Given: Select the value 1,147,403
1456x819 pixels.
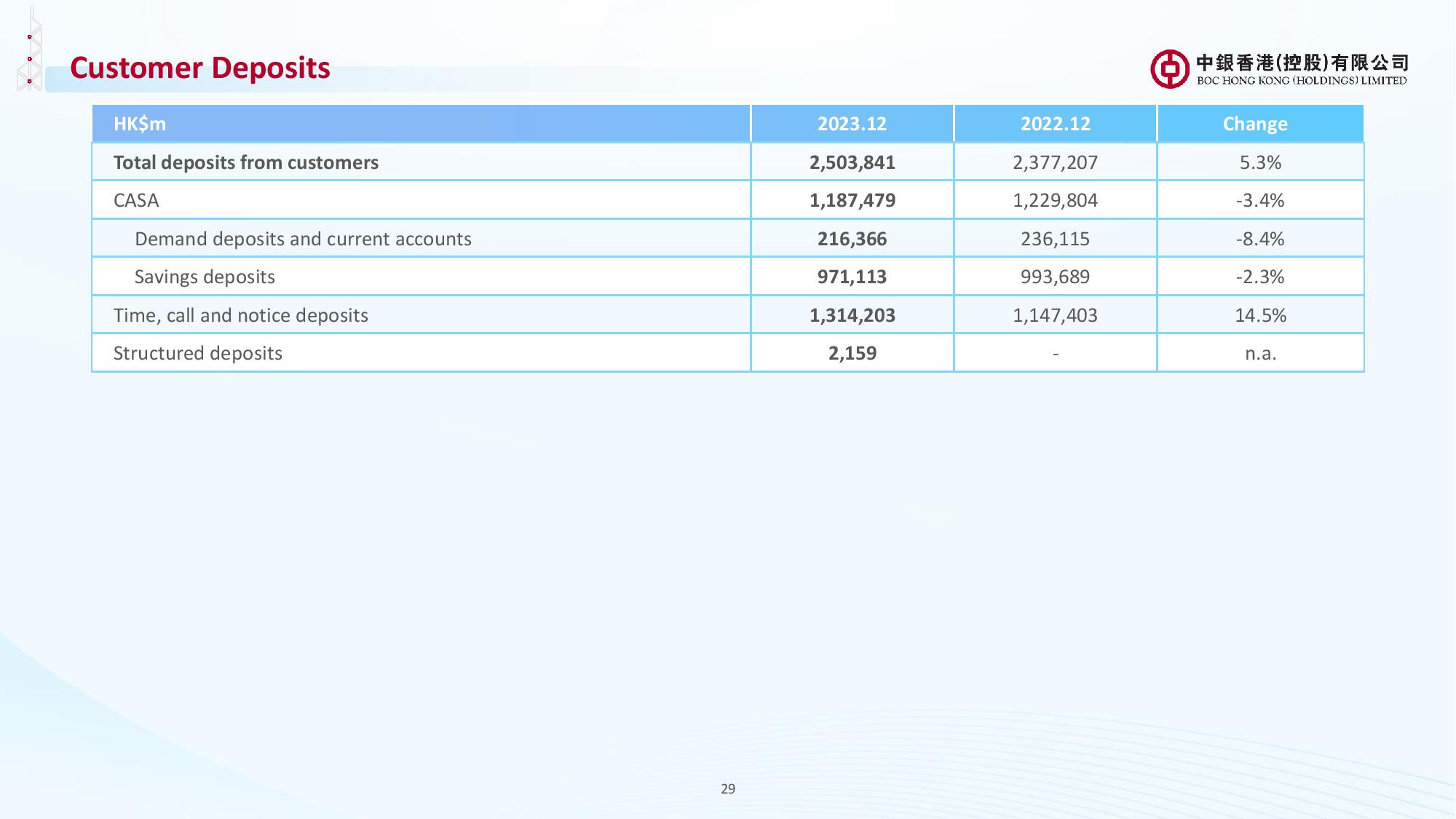Looking at the screenshot, I should (1056, 315).
